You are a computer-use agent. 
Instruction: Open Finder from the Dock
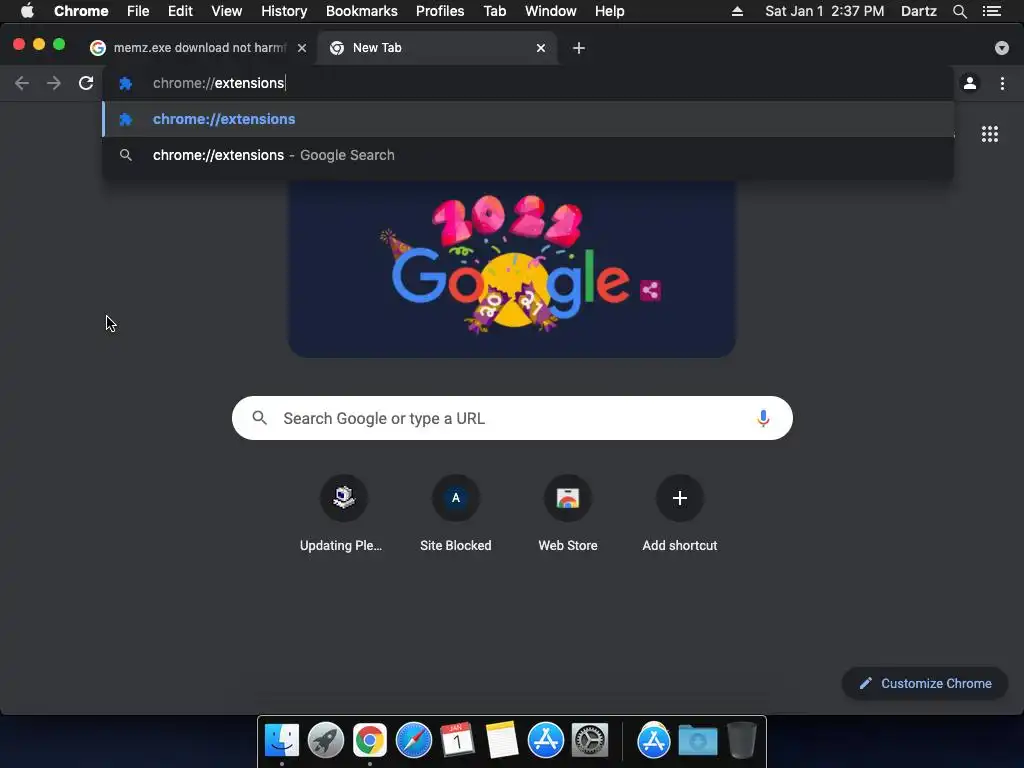(x=282, y=740)
